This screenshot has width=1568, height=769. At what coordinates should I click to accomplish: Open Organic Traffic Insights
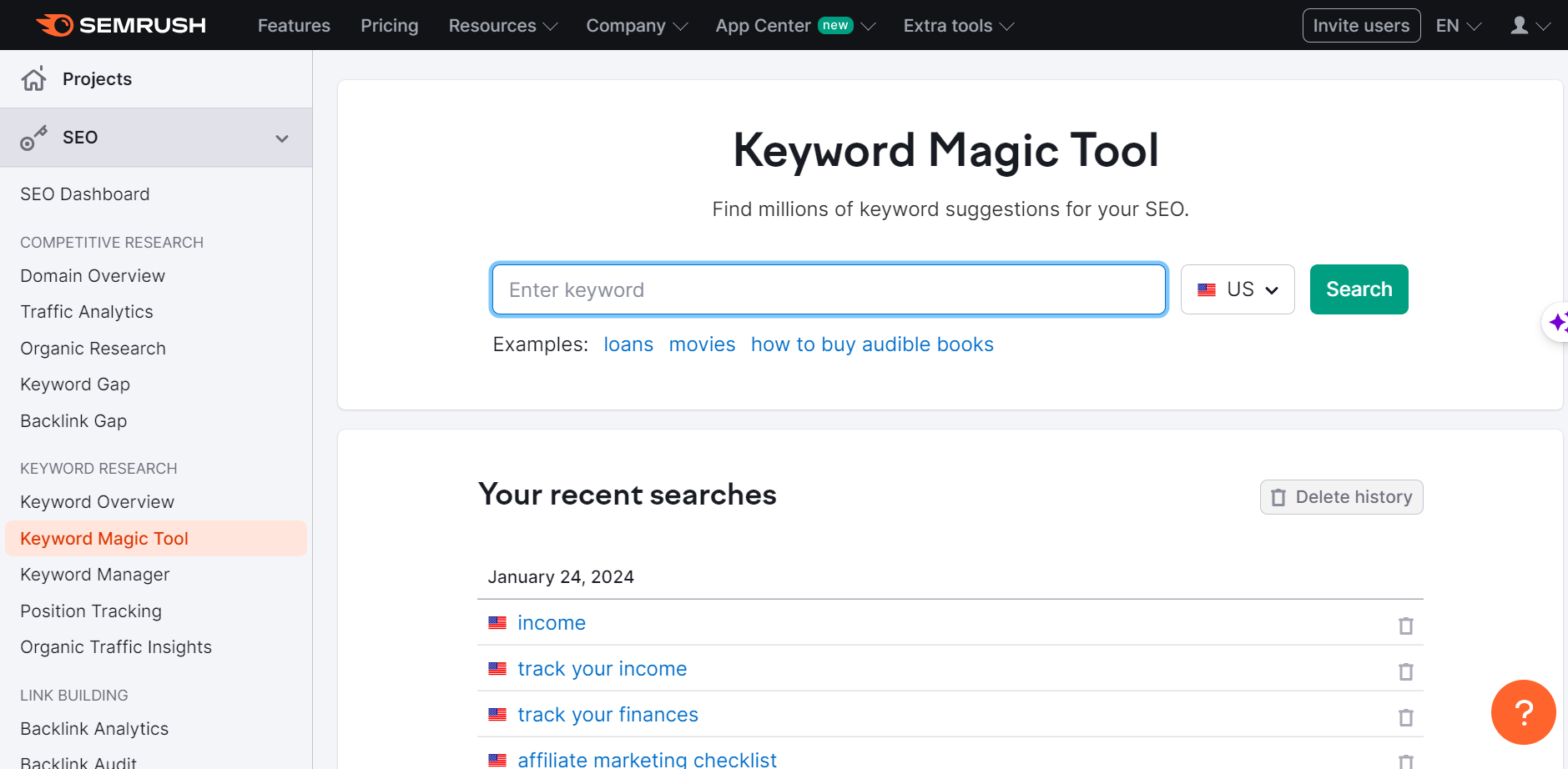click(116, 647)
